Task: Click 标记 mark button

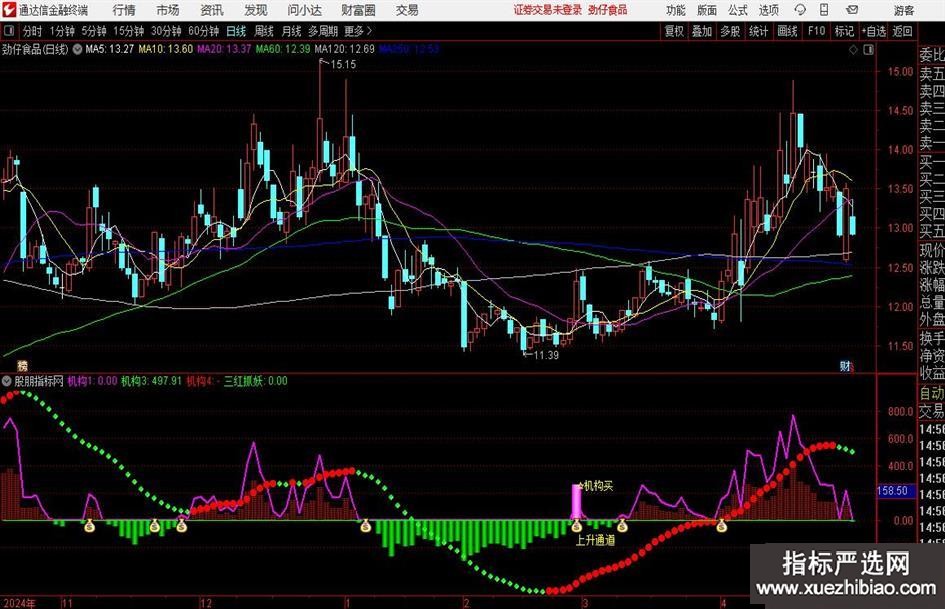Action: coord(844,31)
